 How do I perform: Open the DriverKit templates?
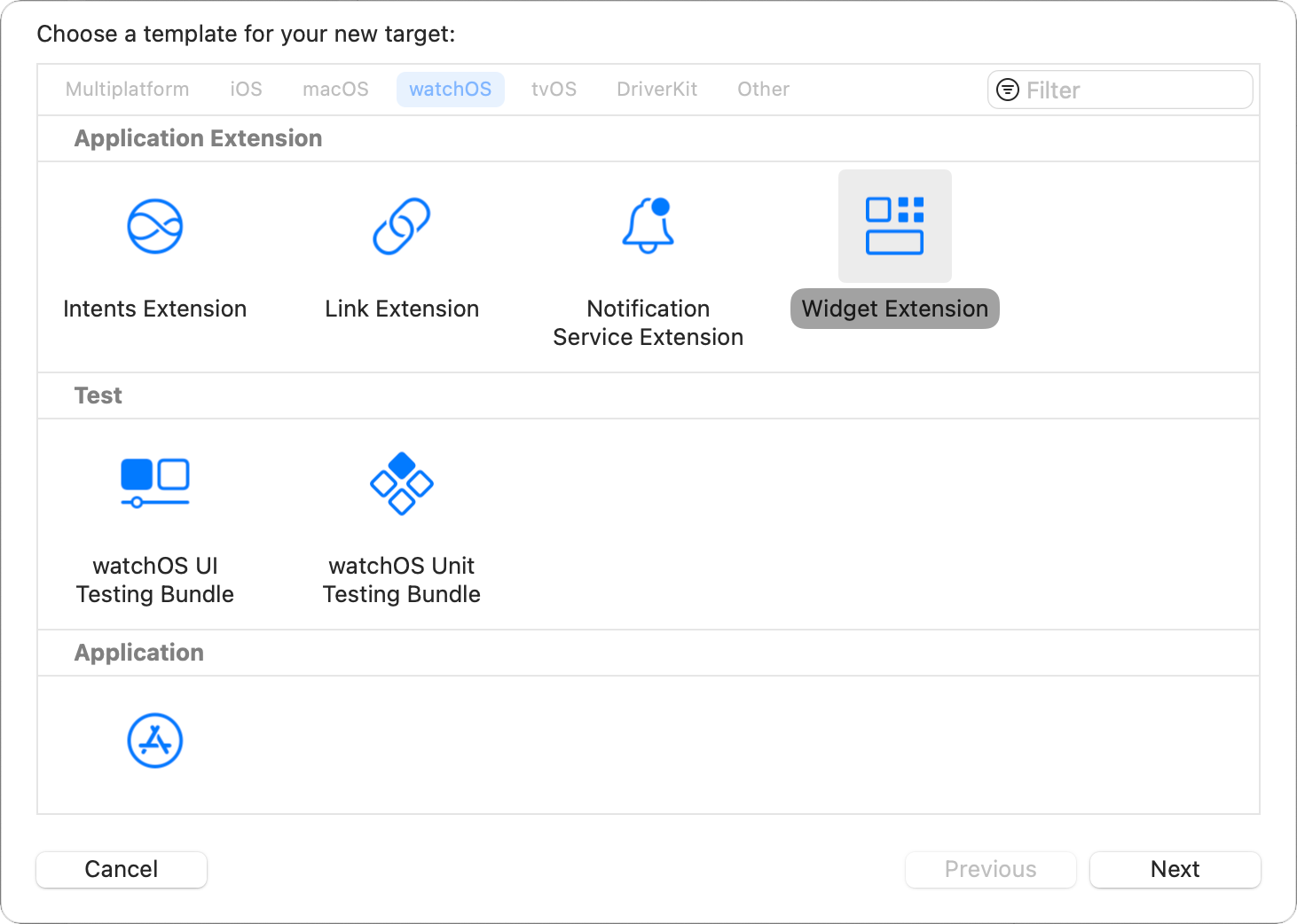[656, 90]
